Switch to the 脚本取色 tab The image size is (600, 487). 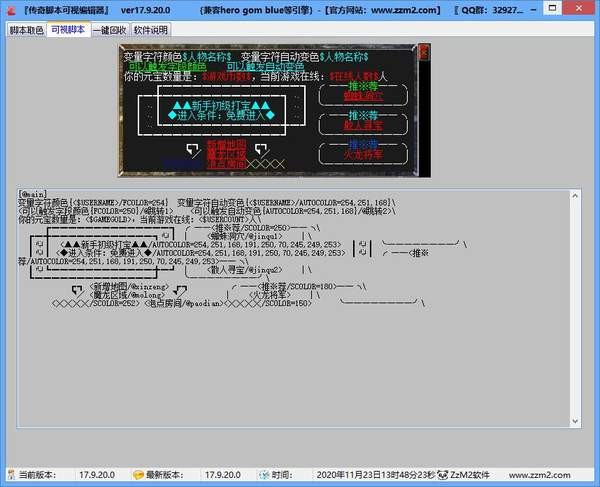point(27,31)
